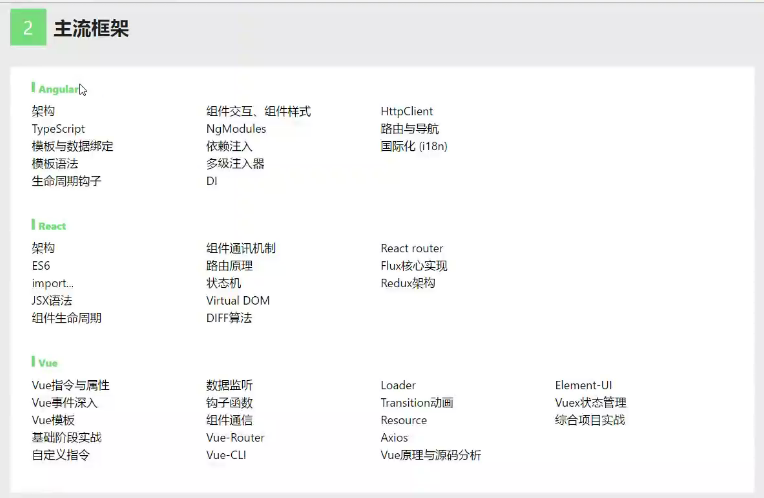Click JSX语法 item
The height and width of the screenshot is (498, 764).
coord(52,301)
